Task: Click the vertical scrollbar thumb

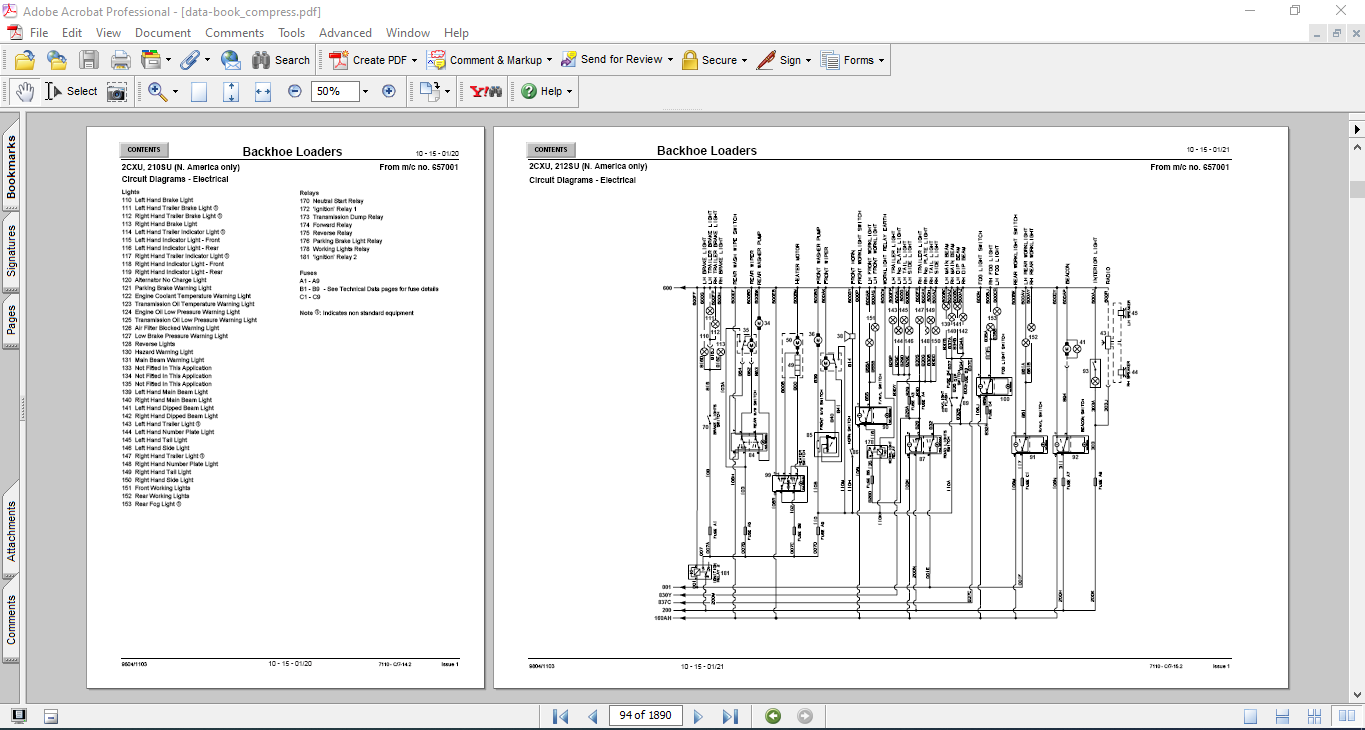Action: (1357, 189)
